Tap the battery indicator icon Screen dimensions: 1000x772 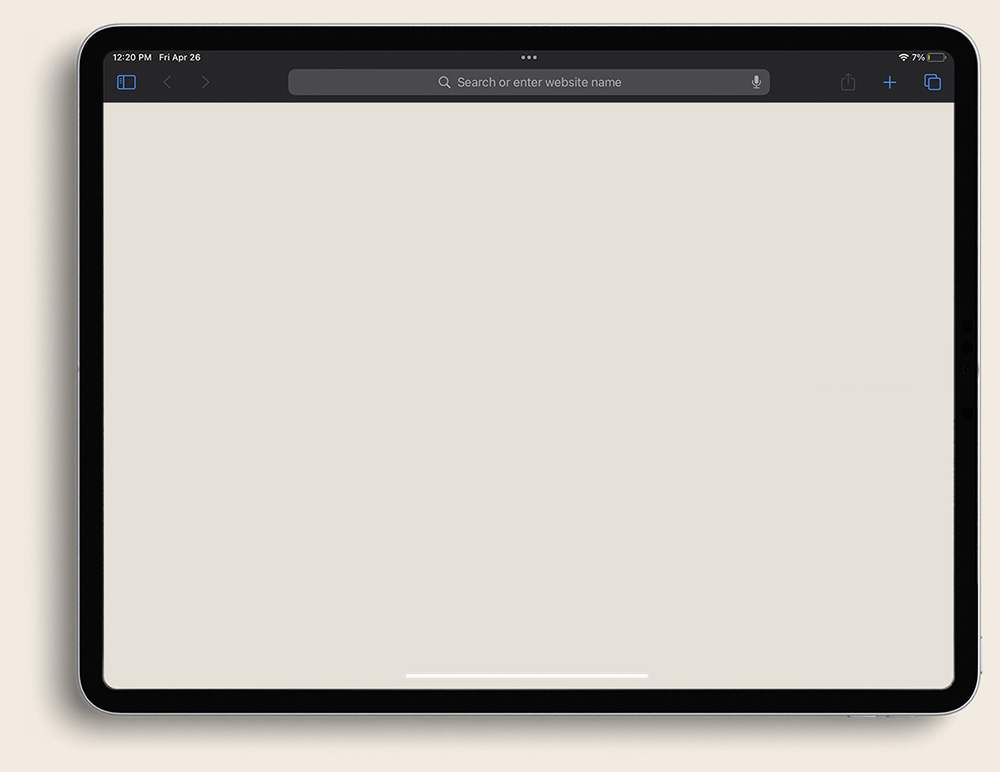[x=936, y=58]
